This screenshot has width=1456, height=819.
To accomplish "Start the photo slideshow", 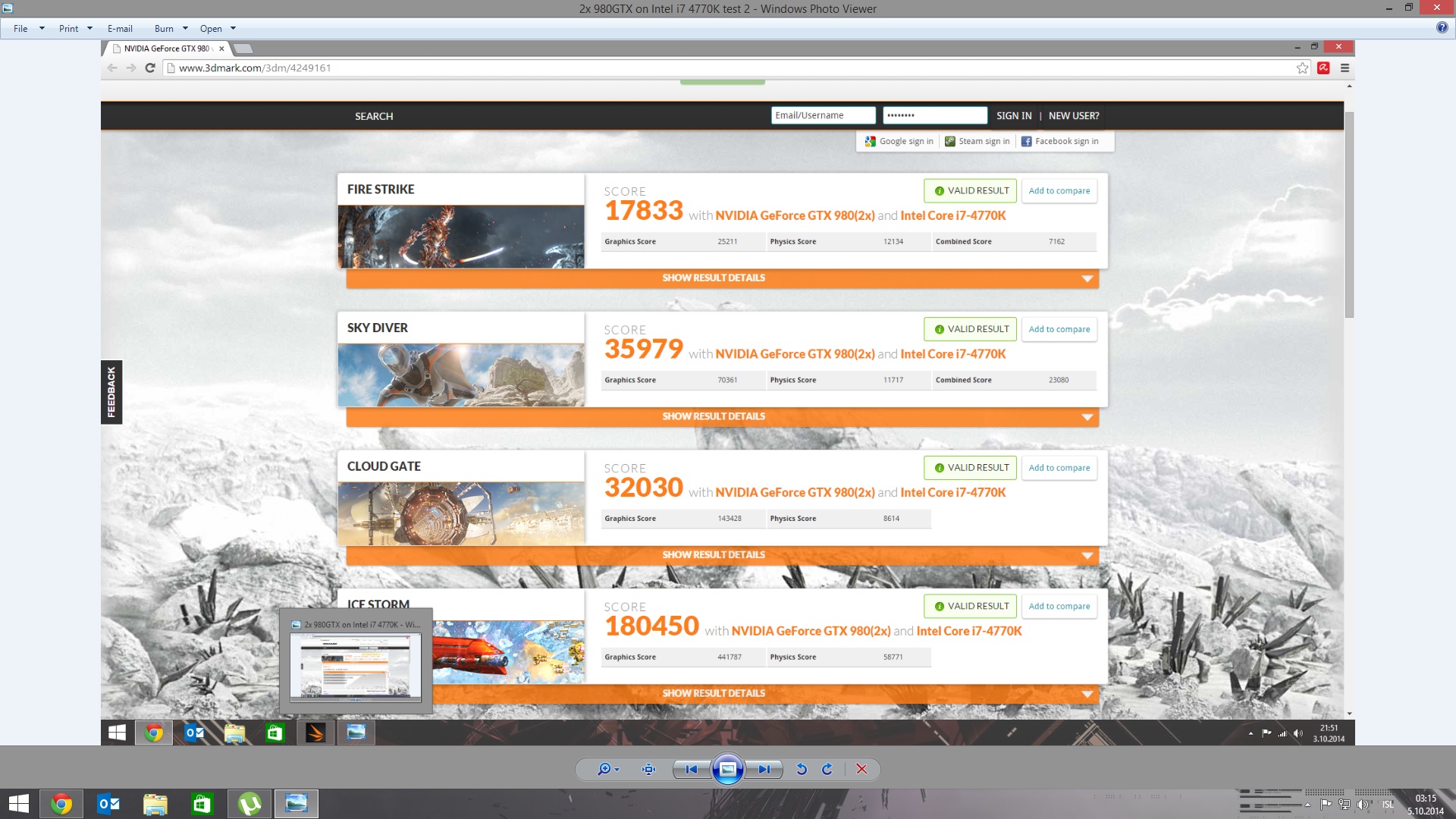I will pyautogui.click(x=728, y=769).
